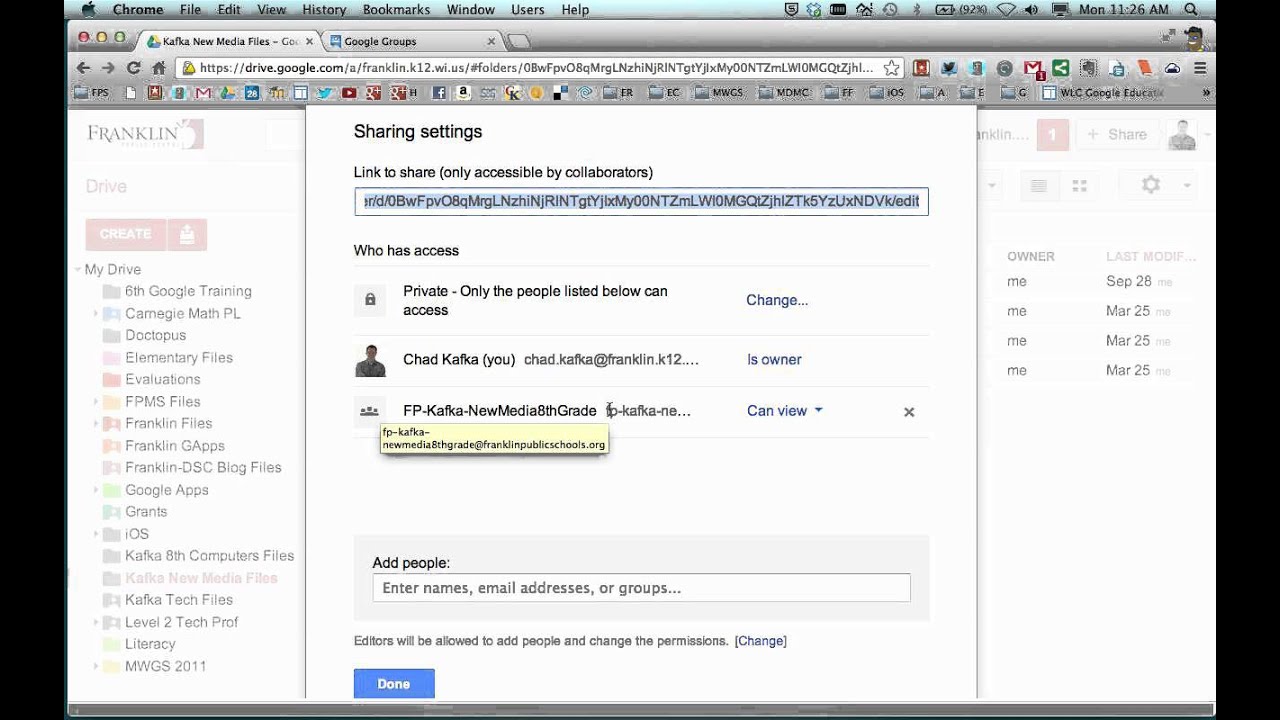Open Facebook bookmark icon

[439, 93]
